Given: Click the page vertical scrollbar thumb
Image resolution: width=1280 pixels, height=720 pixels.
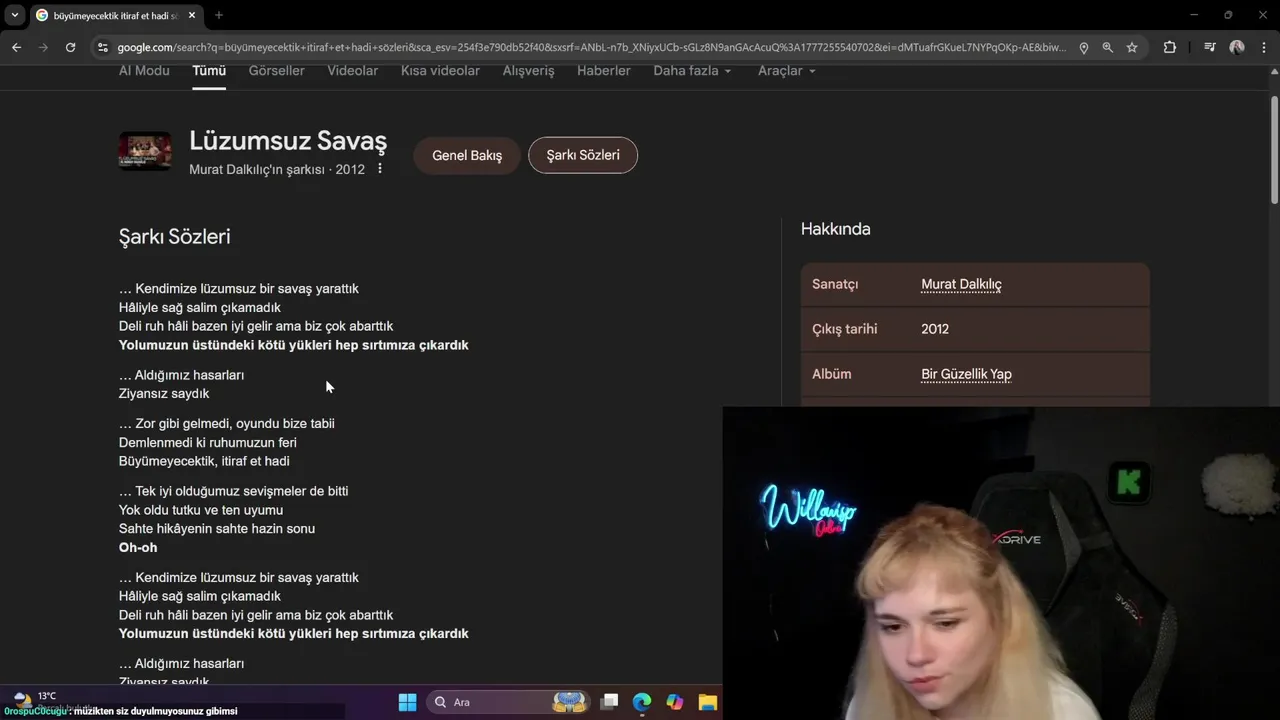Looking at the screenshot, I should coord(1274,150).
